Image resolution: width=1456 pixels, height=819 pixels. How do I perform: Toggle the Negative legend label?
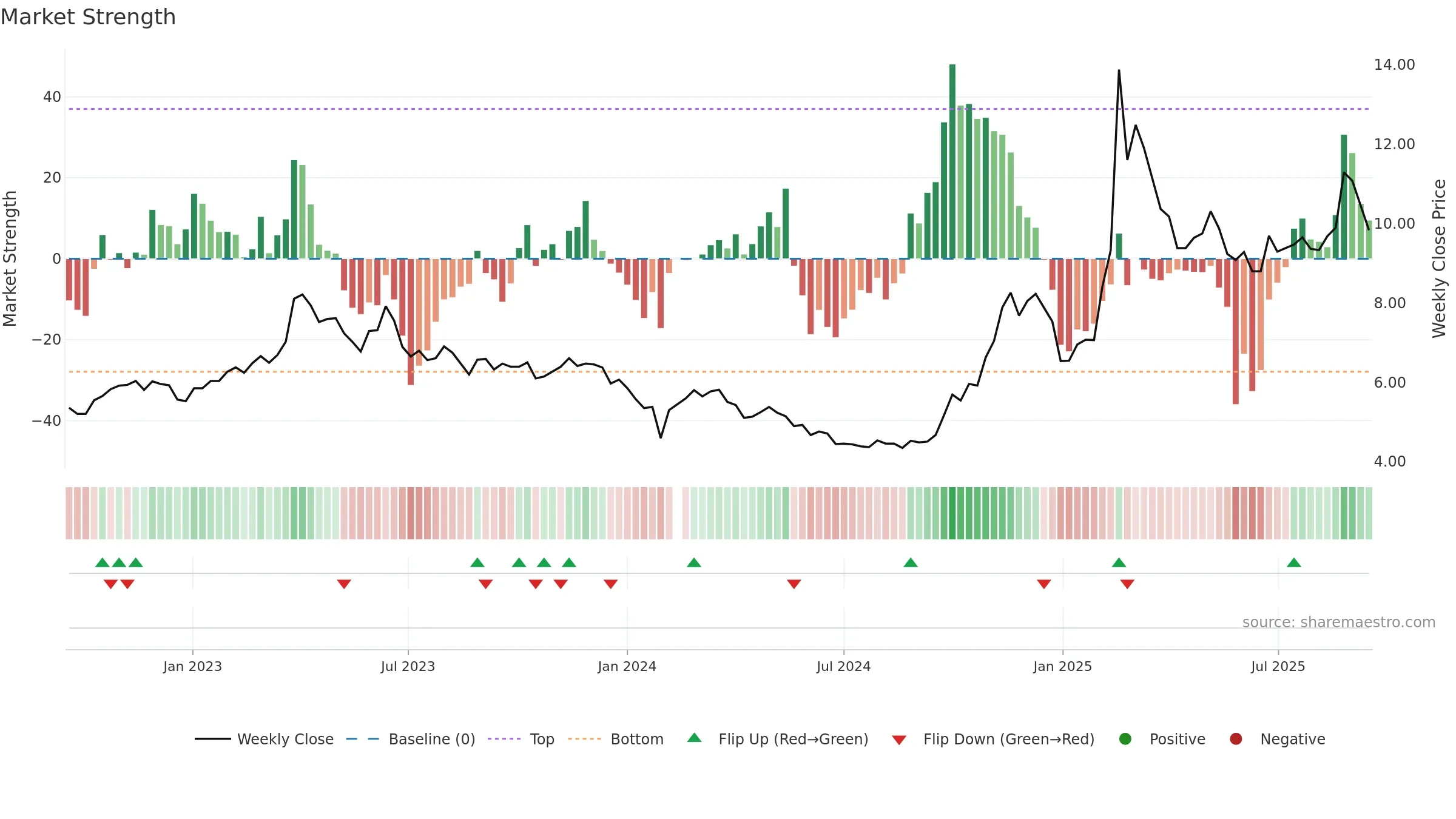coord(1293,739)
